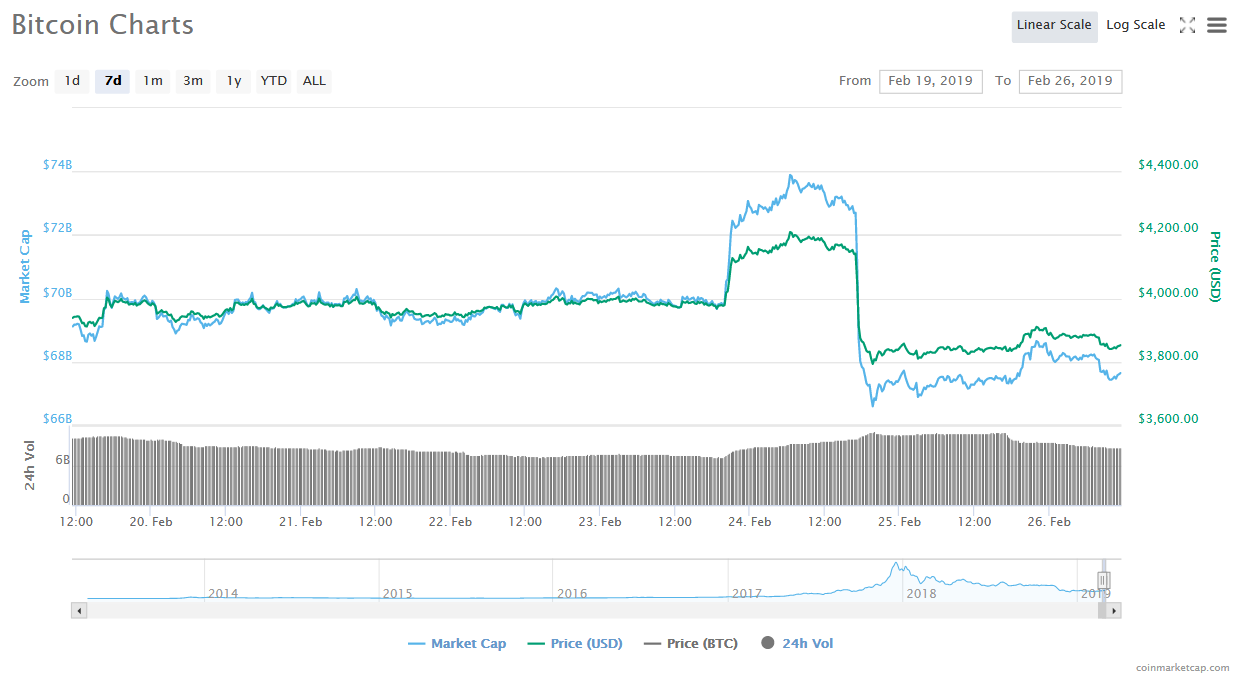1240x676 pixels.
Task: Click the 2014 label in navigator
Action: tap(223, 594)
